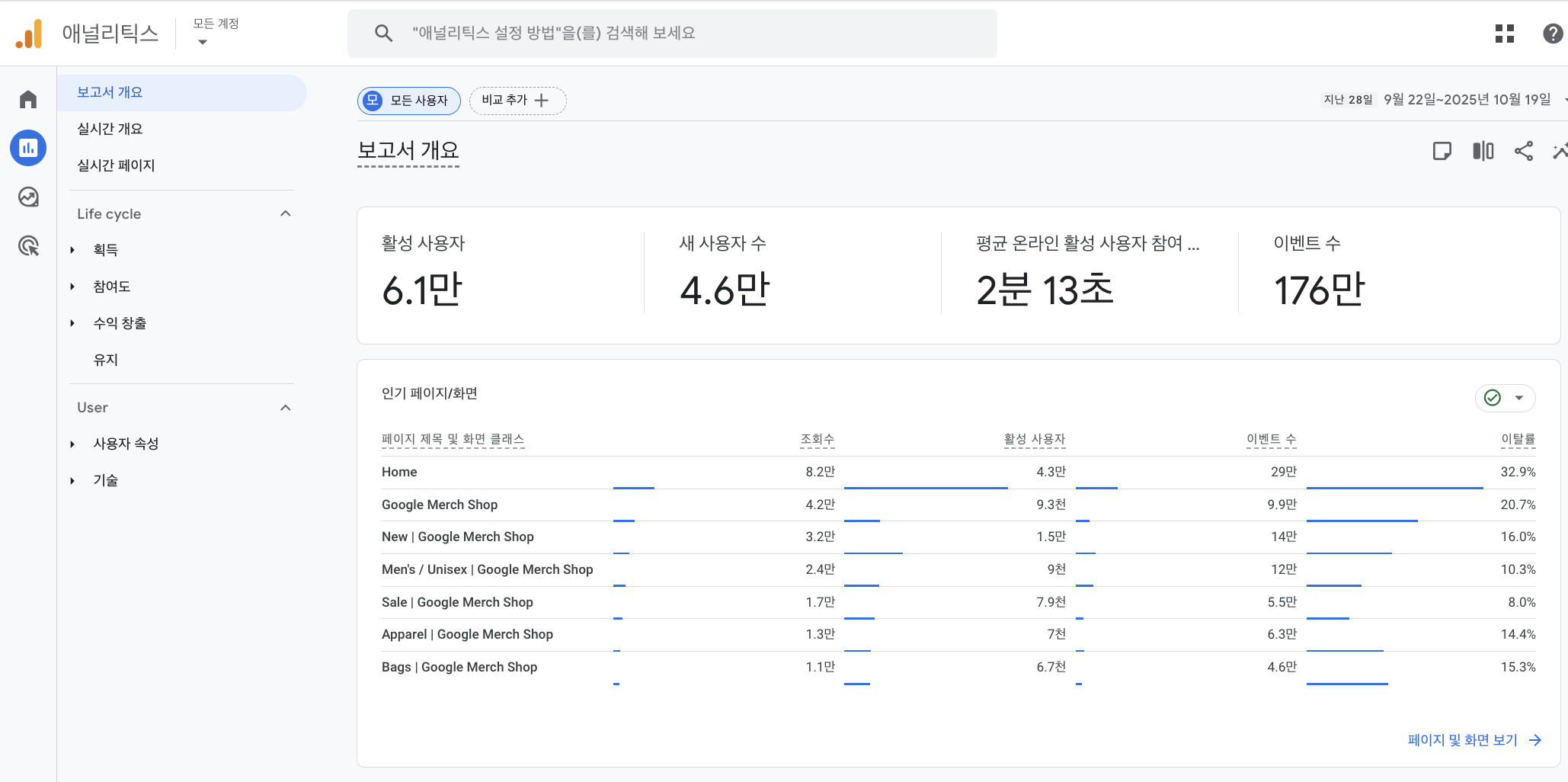
Task: Click the 8.2만 views value for Home
Action: [821, 472]
